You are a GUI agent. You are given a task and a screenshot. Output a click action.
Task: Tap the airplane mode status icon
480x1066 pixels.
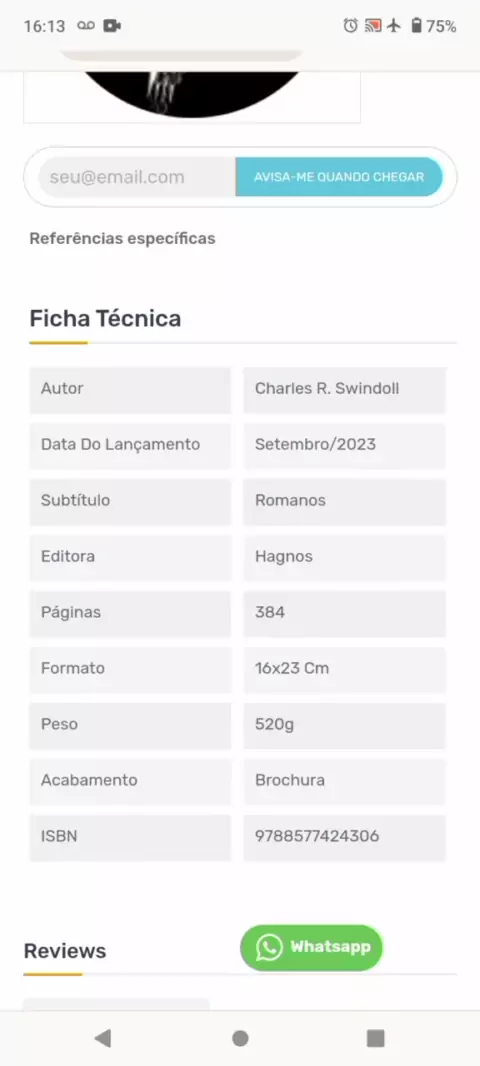[x=394, y=26]
